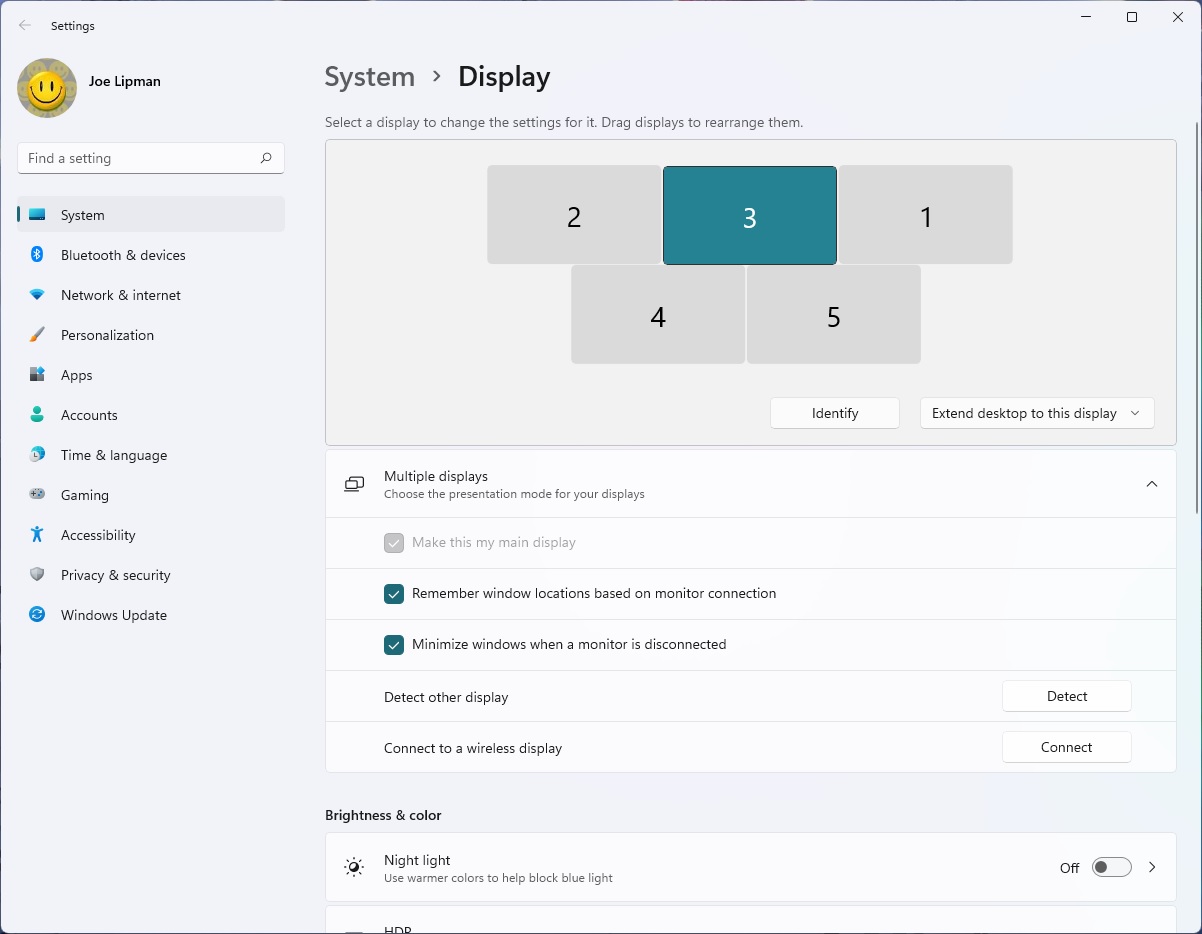This screenshot has height=934, width=1202.
Task: Click the Detect button
Action: [1066, 696]
